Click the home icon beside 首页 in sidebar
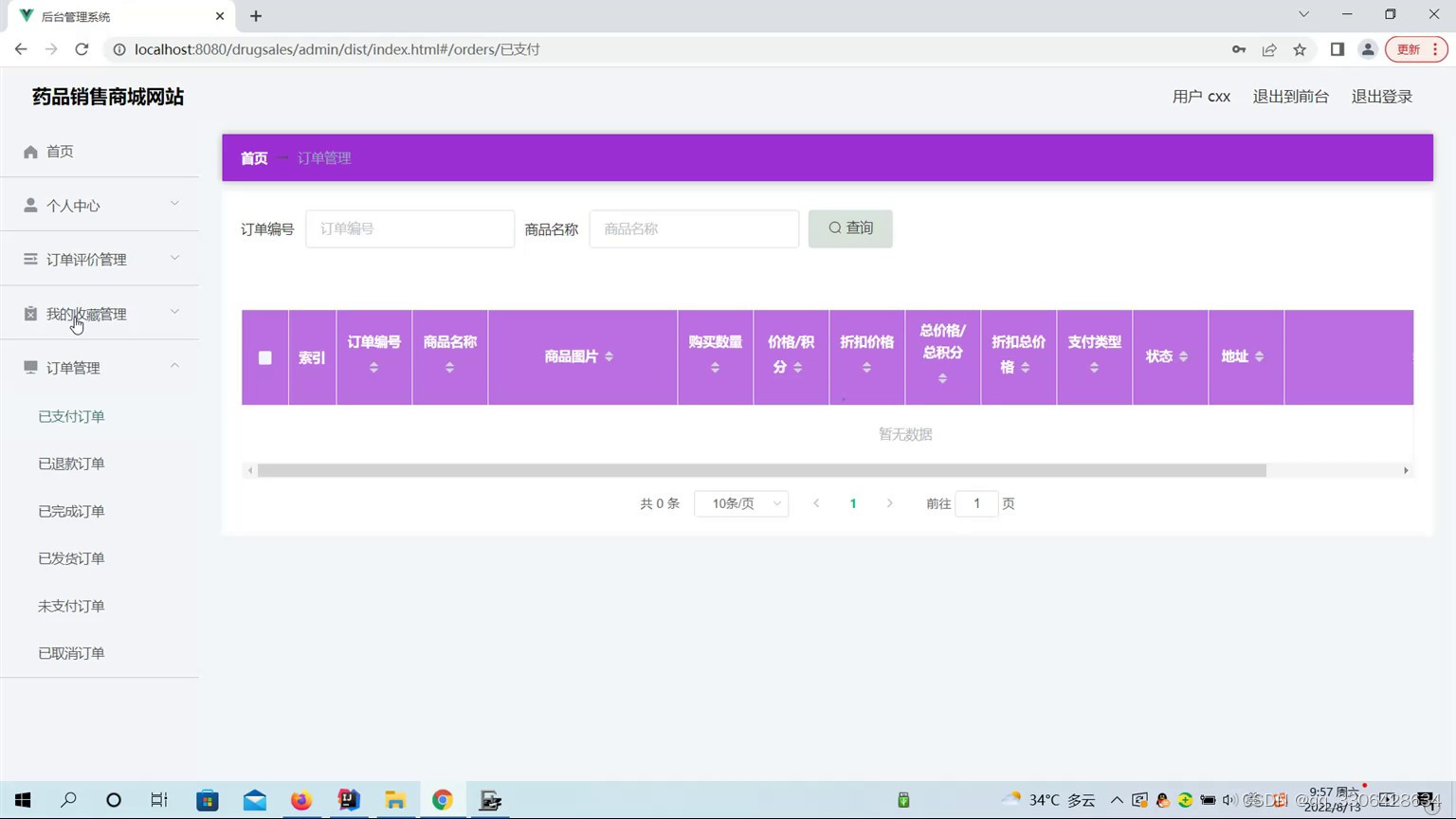The height and width of the screenshot is (819, 1456). 30,152
